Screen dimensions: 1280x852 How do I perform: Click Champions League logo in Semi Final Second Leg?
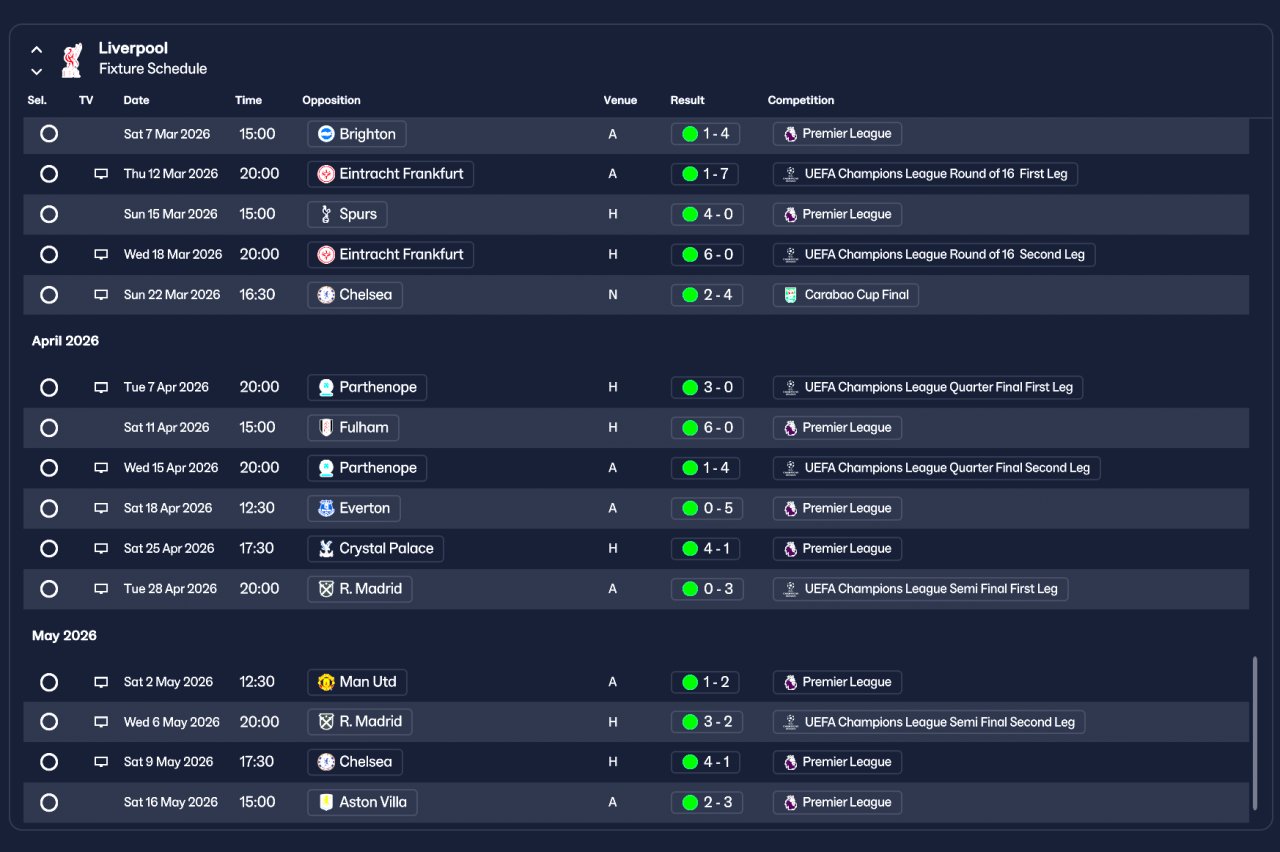[x=791, y=722]
